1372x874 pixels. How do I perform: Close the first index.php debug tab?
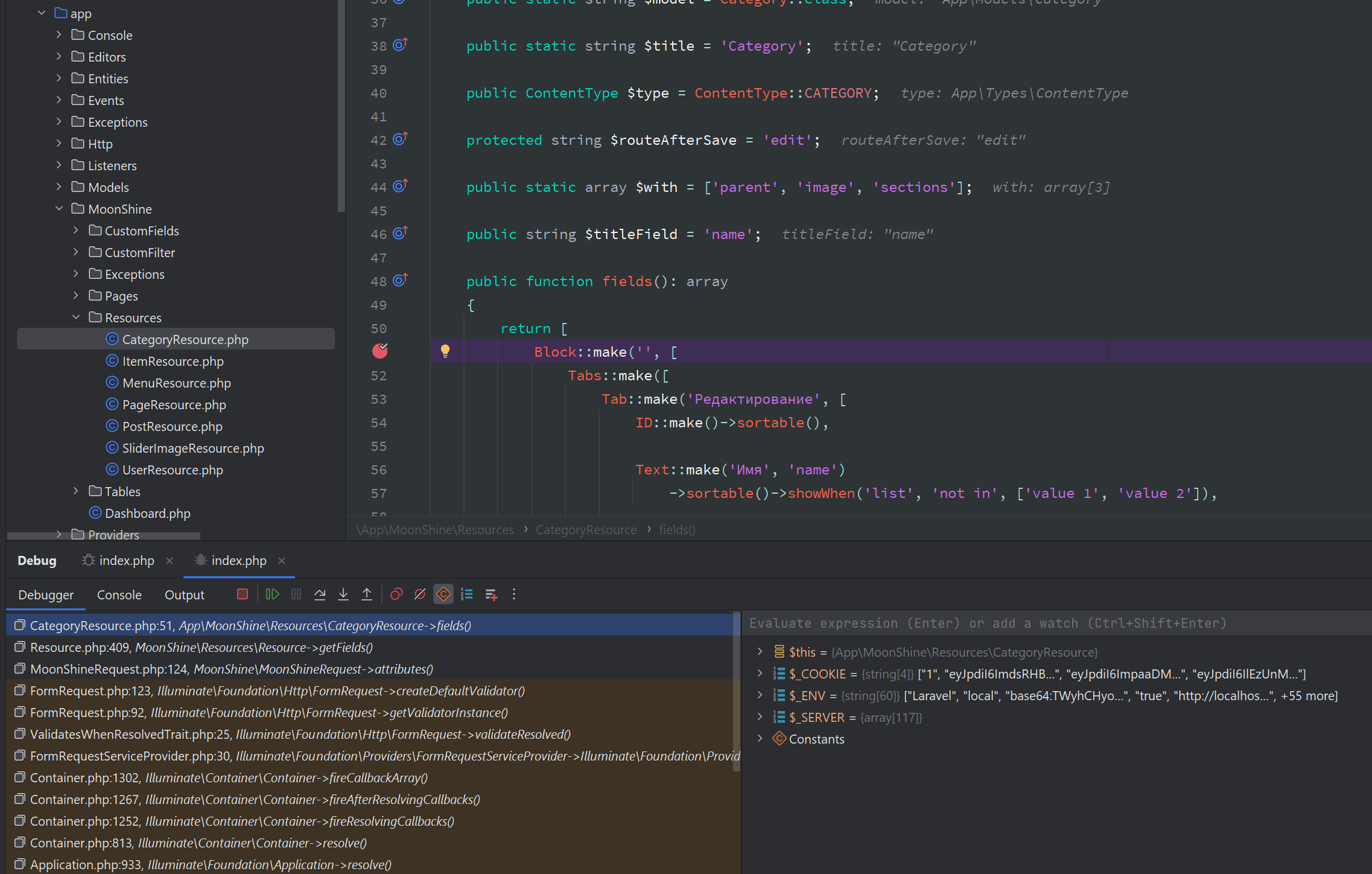point(170,561)
